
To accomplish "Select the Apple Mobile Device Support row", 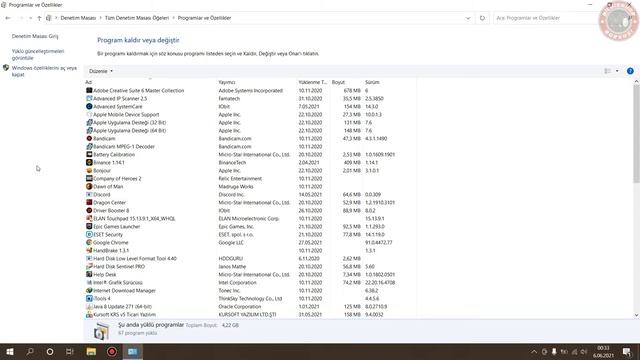I will pyautogui.click(x=250, y=114).
